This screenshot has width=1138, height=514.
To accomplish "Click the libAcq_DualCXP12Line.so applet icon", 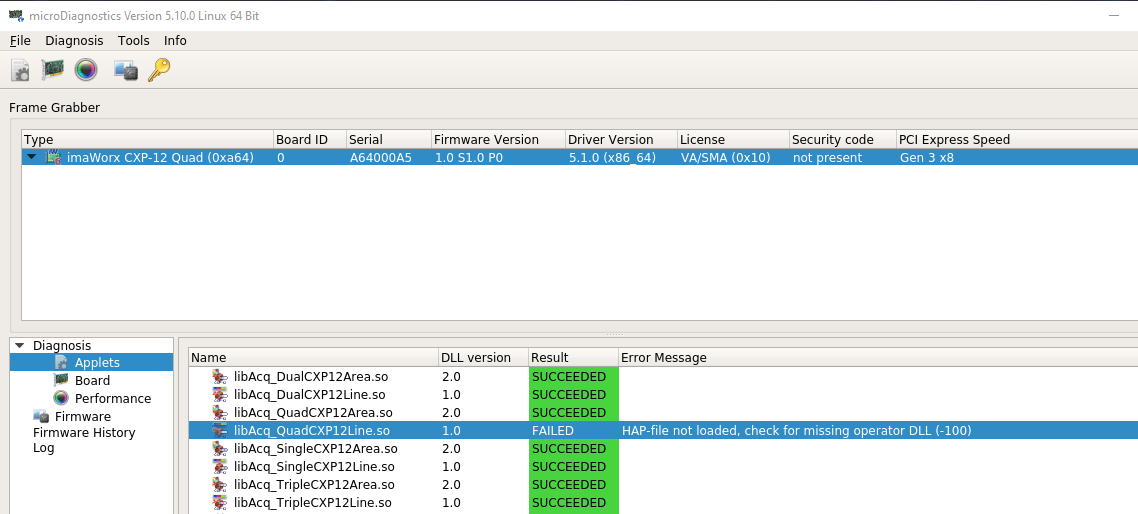I will 219,394.
